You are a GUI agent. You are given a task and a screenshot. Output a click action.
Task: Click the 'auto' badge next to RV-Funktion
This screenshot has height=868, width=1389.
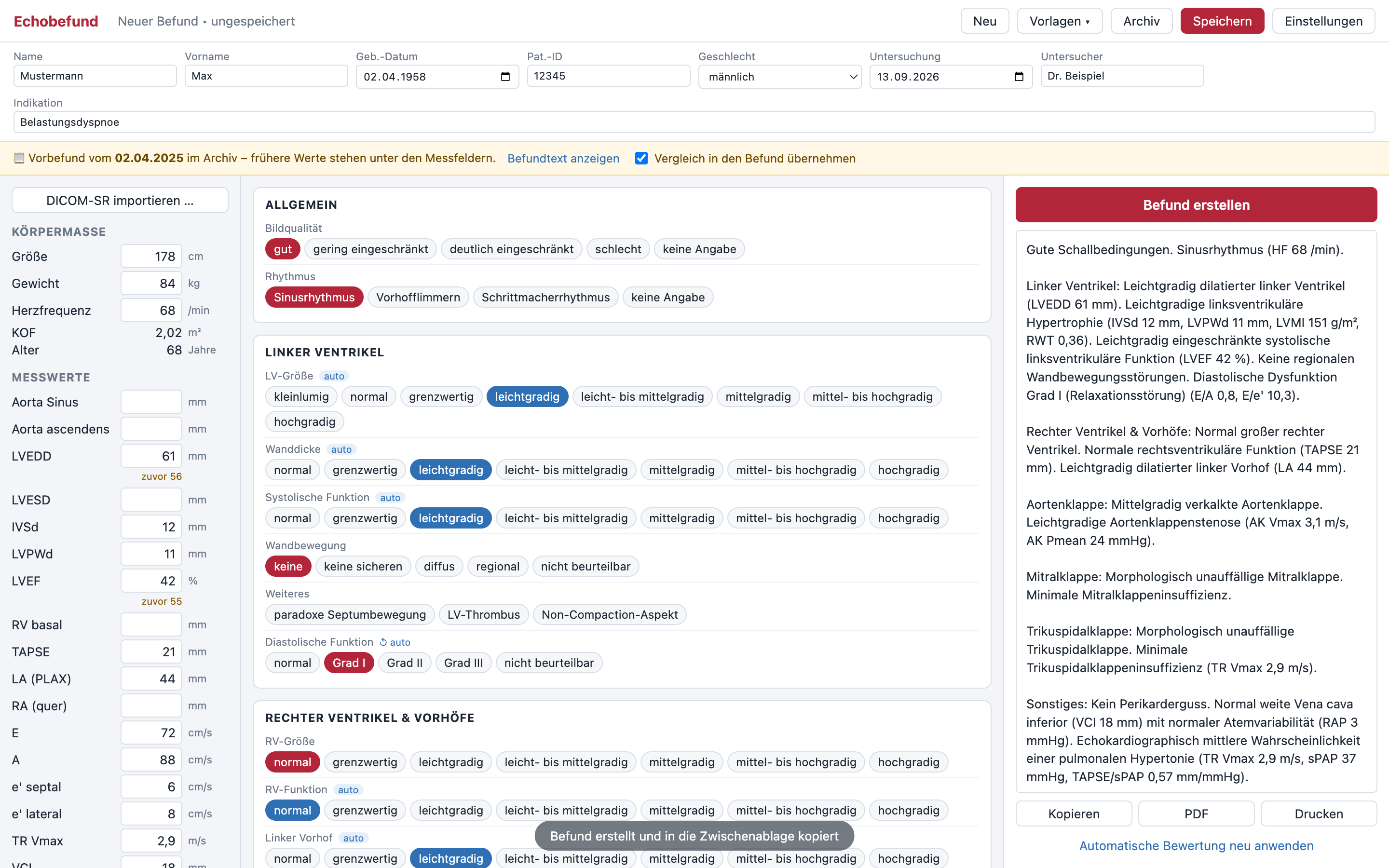tap(348, 790)
